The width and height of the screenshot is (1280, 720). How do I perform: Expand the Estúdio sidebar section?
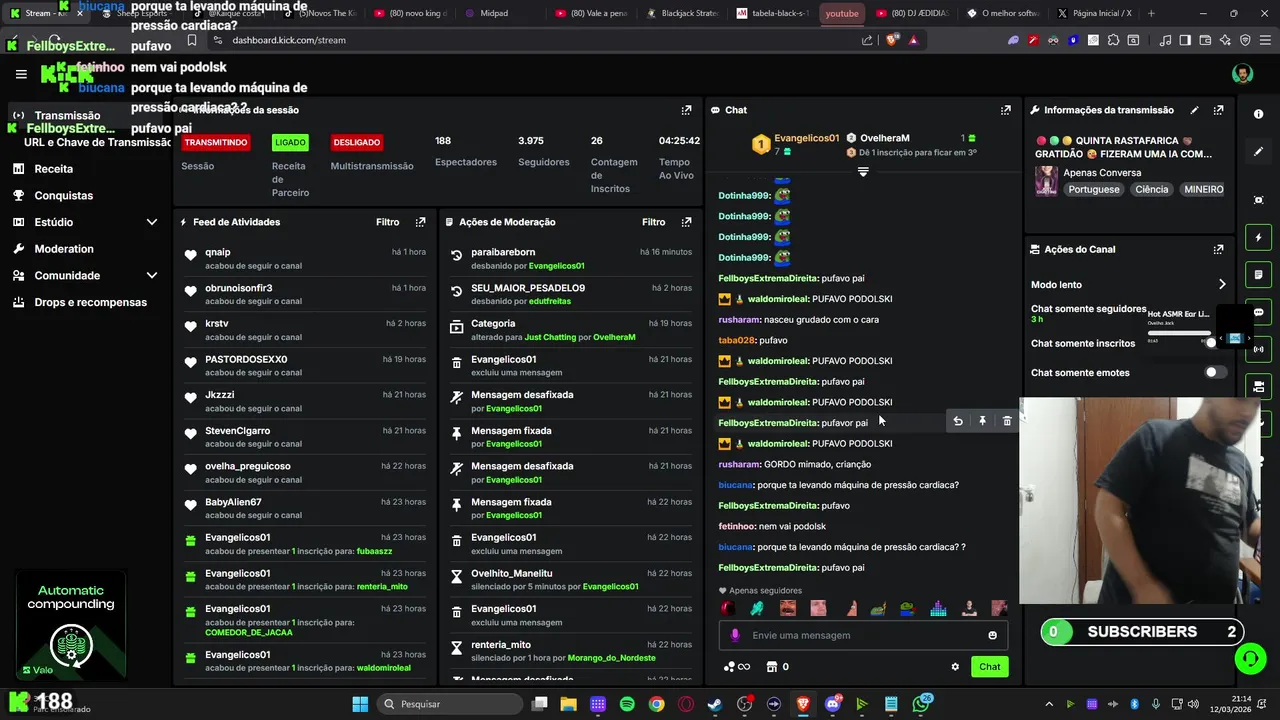tap(152, 222)
